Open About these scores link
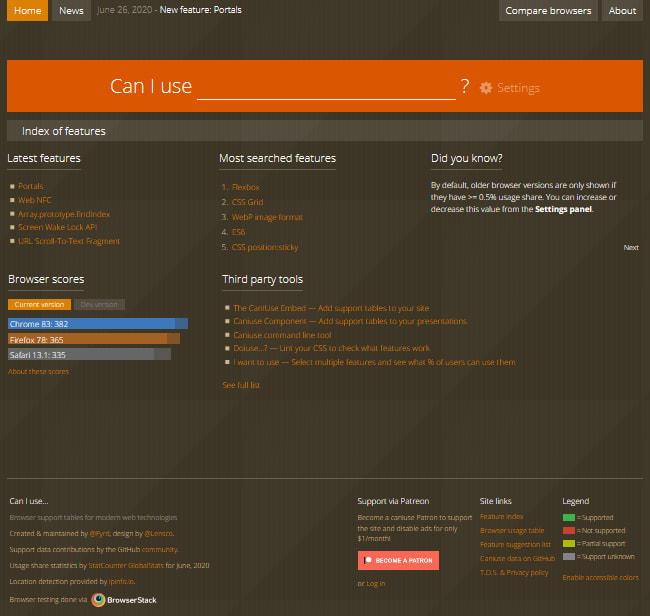This screenshot has width=650, height=616. pyautogui.click(x=39, y=371)
